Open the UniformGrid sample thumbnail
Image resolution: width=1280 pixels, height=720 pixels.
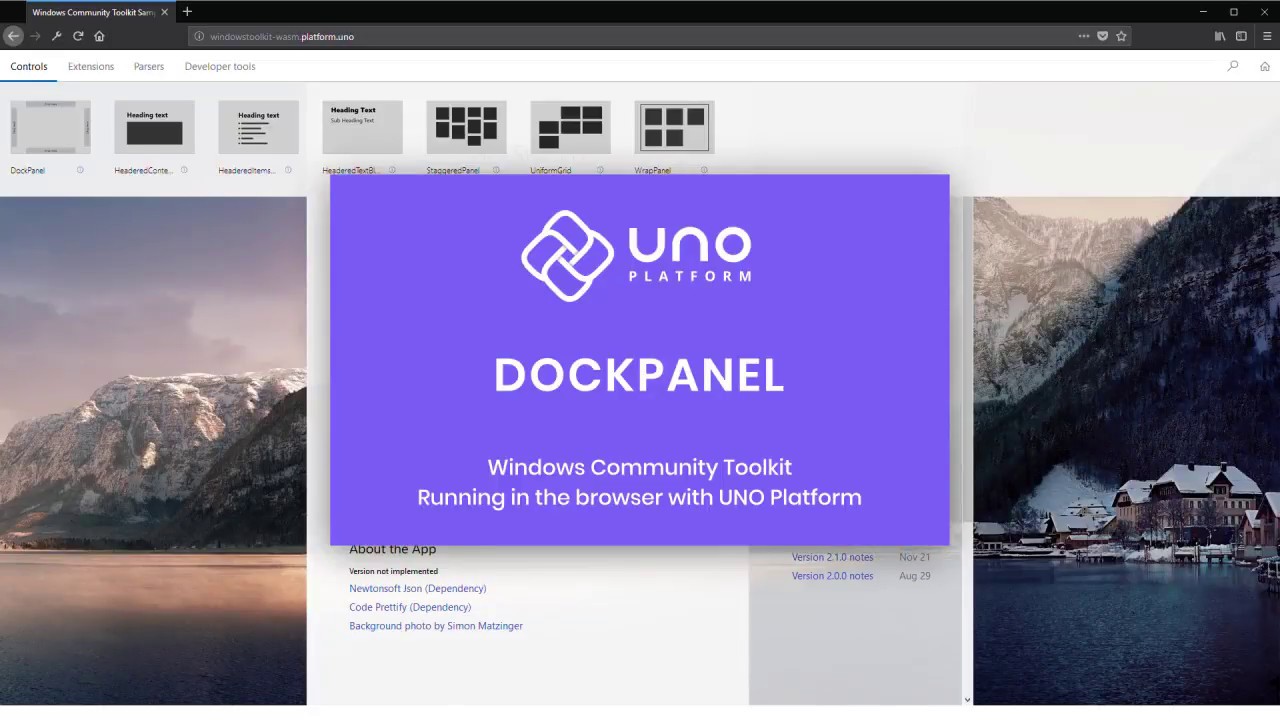tap(570, 127)
